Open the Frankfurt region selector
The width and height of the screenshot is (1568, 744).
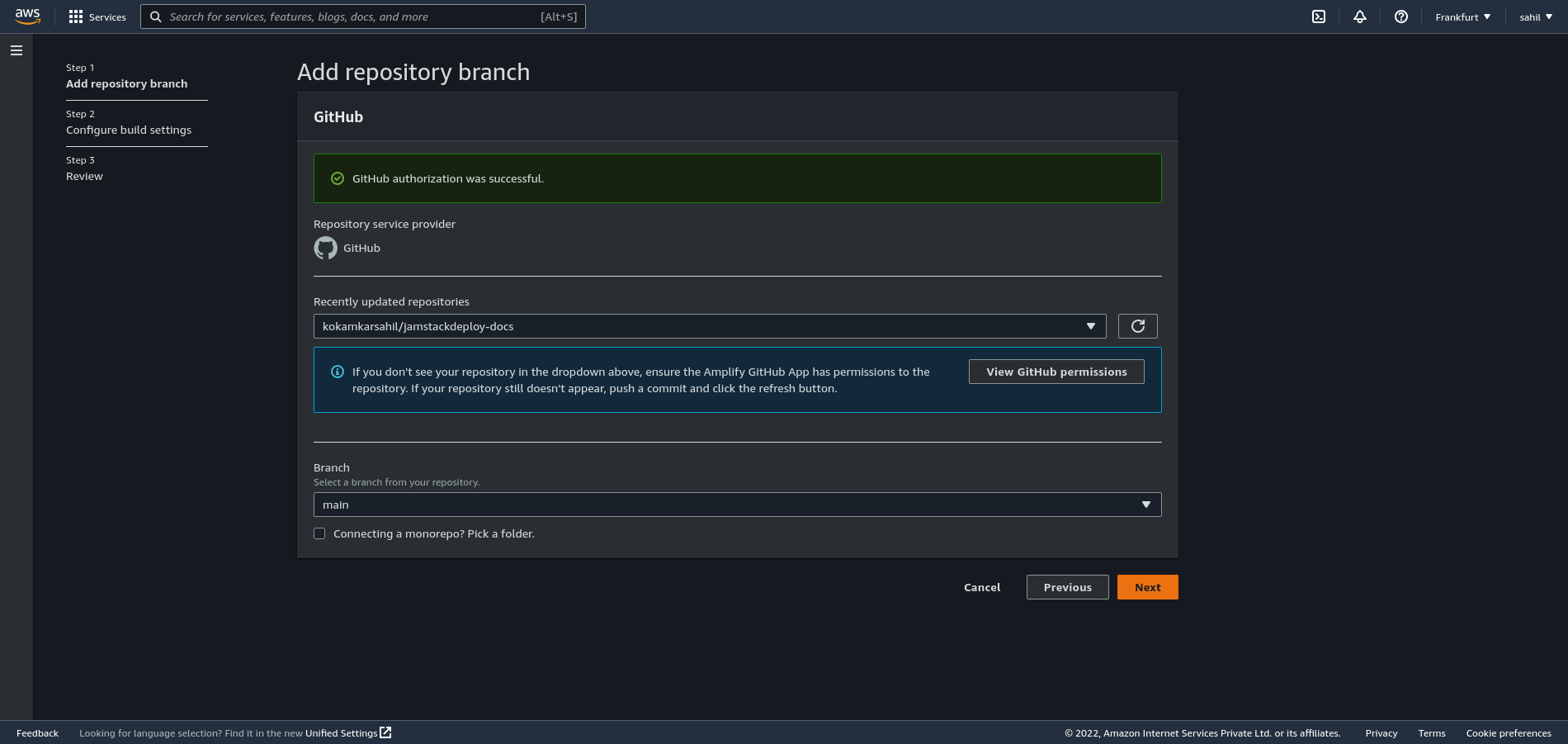pyautogui.click(x=1462, y=17)
